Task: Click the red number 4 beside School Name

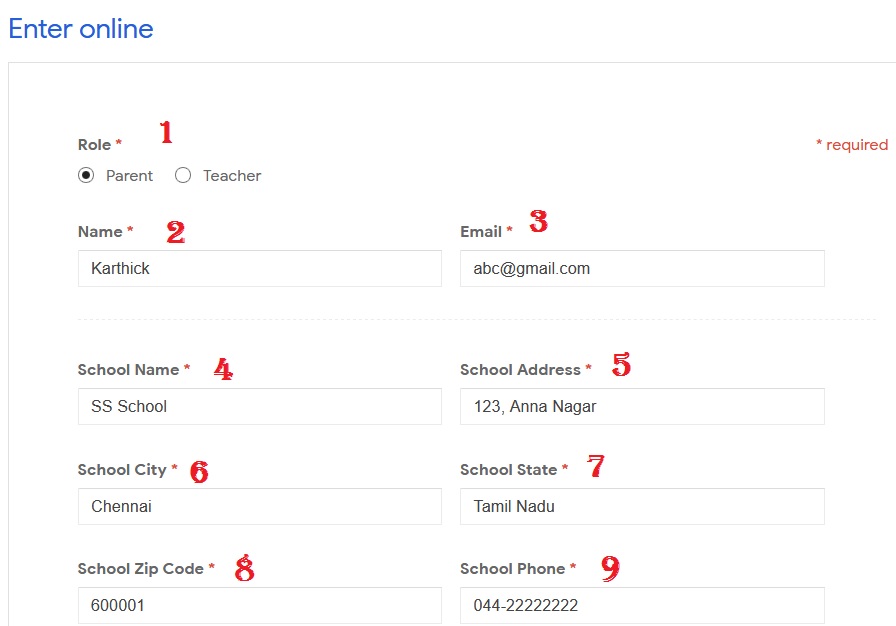Action: [x=223, y=370]
